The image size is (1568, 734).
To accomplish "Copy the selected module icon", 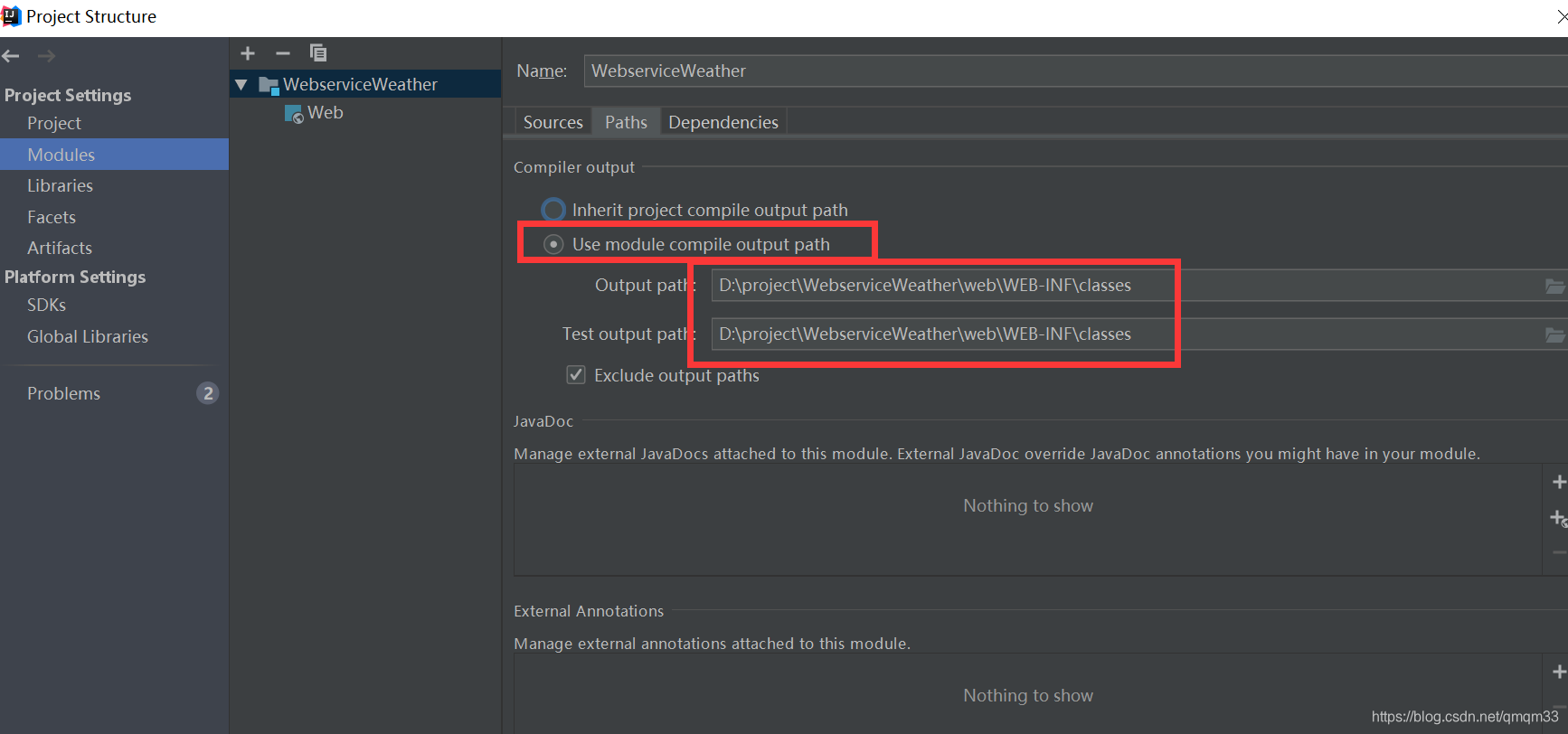I will (318, 52).
